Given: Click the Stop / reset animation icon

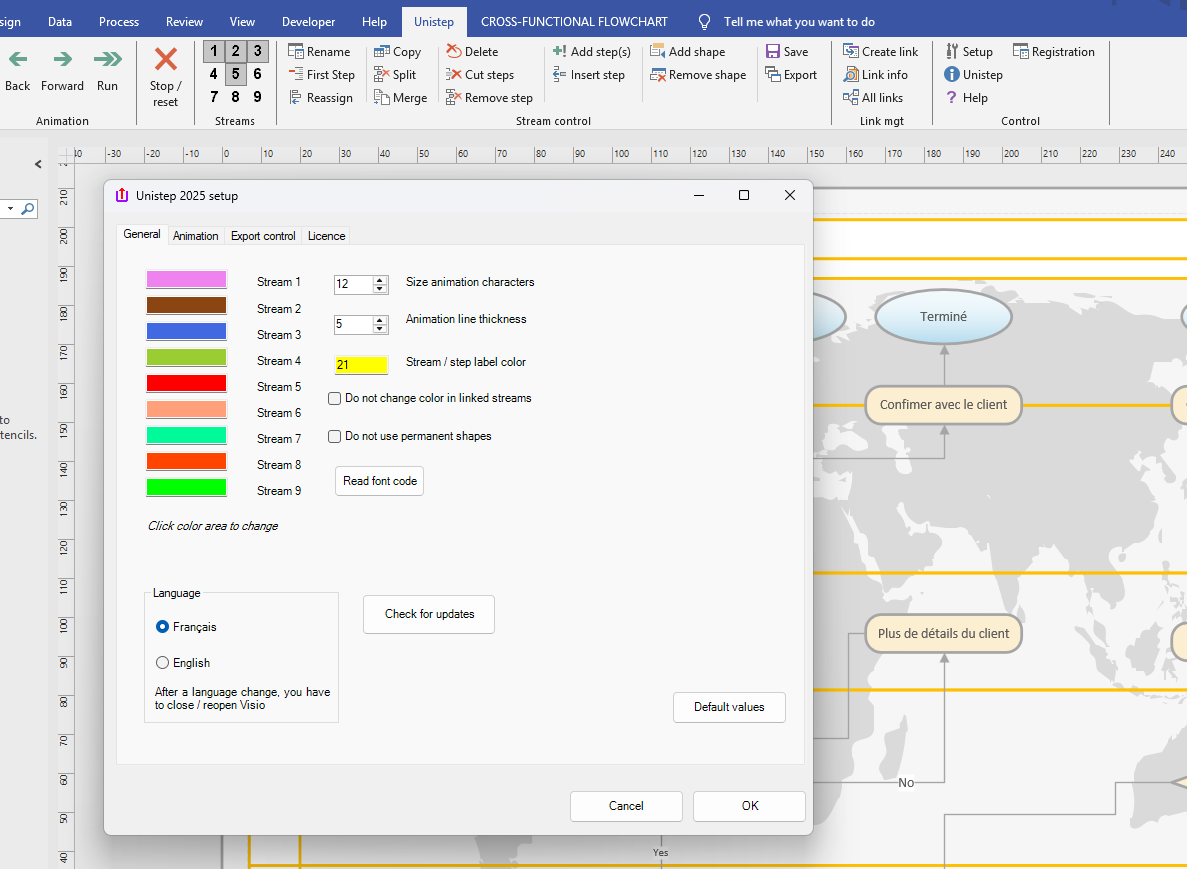Looking at the screenshot, I should click(165, 60).
